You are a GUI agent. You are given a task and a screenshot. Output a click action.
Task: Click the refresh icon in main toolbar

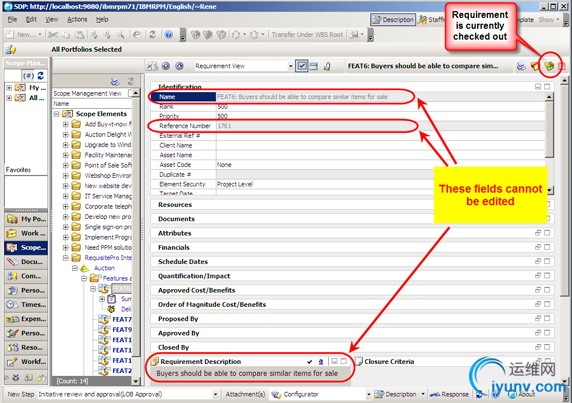(152, 35)
